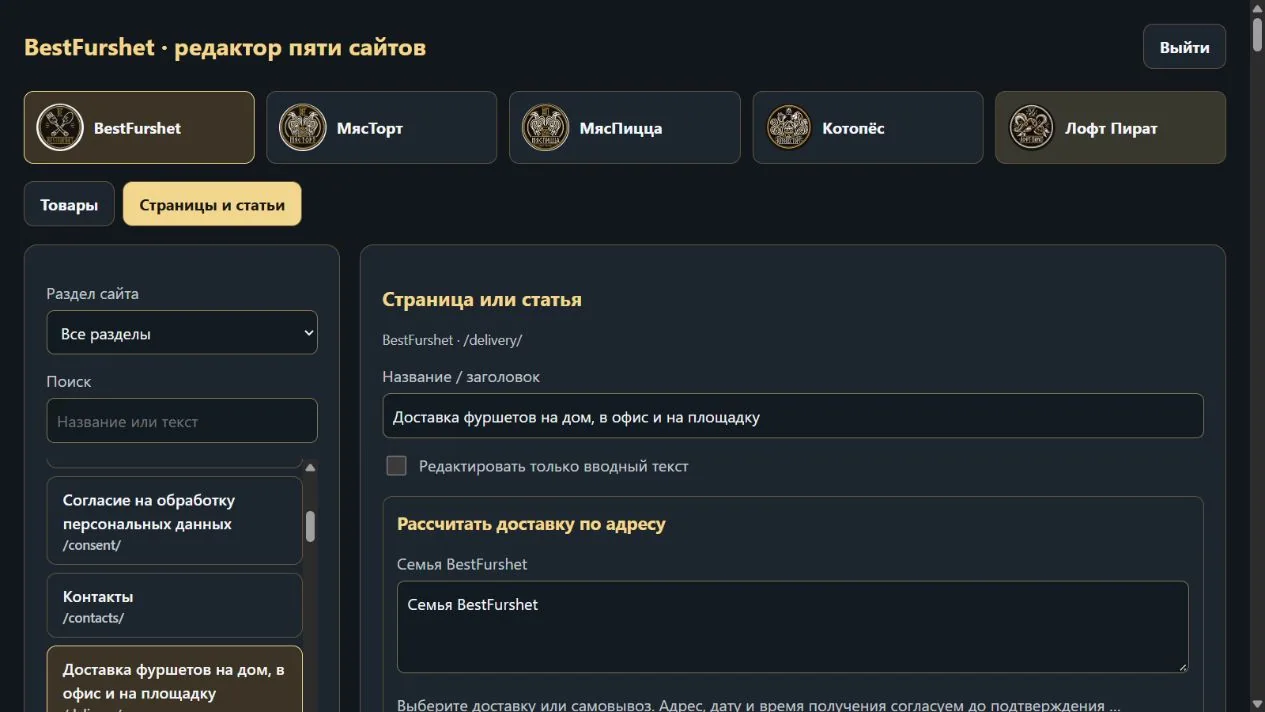Click the page list scrollbar thumb
Viewport: 1265px width, 712px height.
310,526
